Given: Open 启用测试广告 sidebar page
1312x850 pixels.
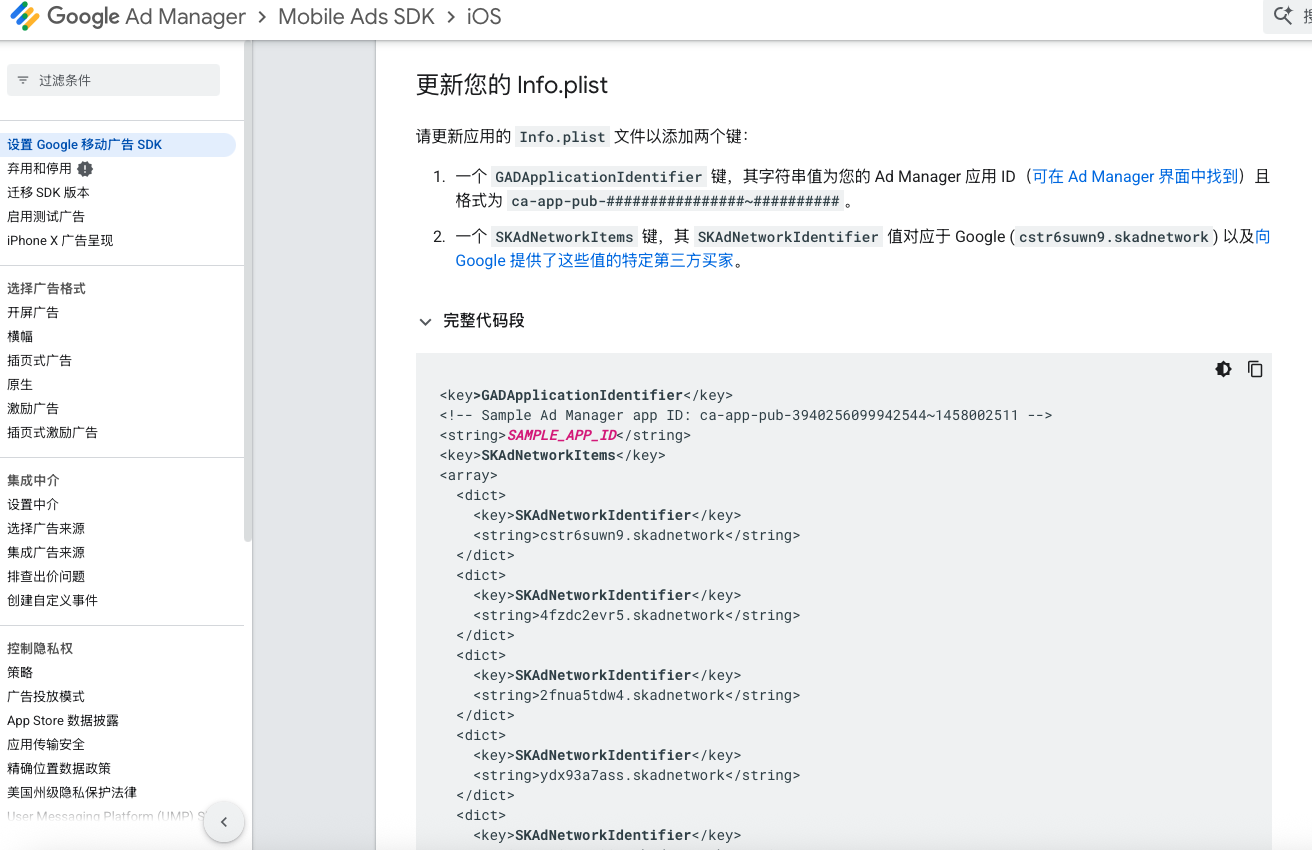Looking at the screenshot, I should [46, 217].
